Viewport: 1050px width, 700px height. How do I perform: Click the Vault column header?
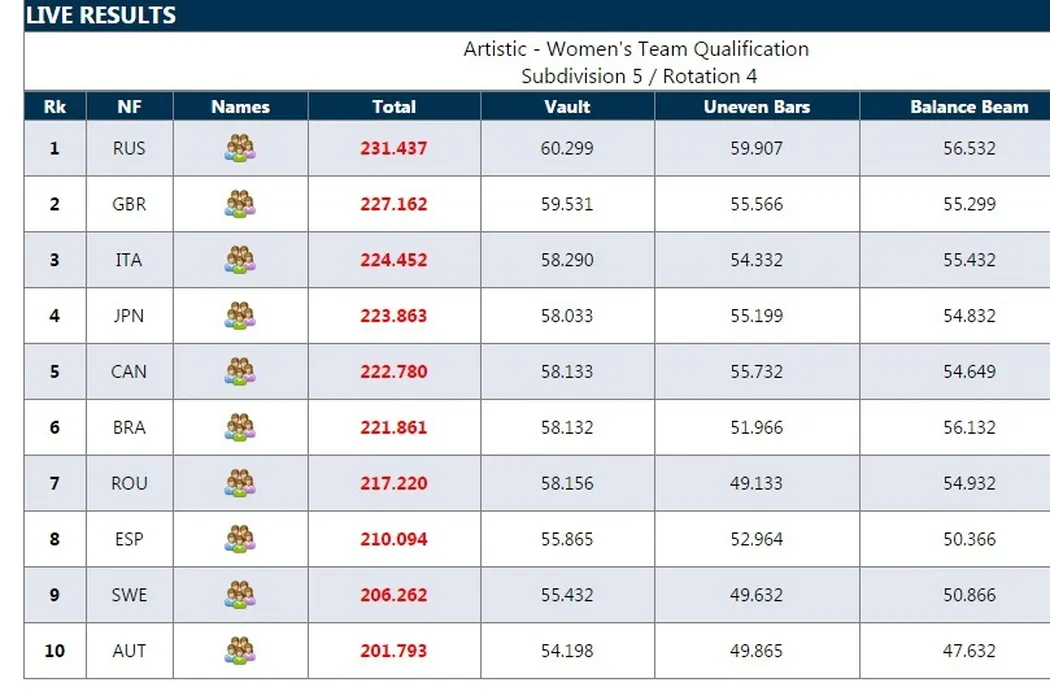pos(567,107)
